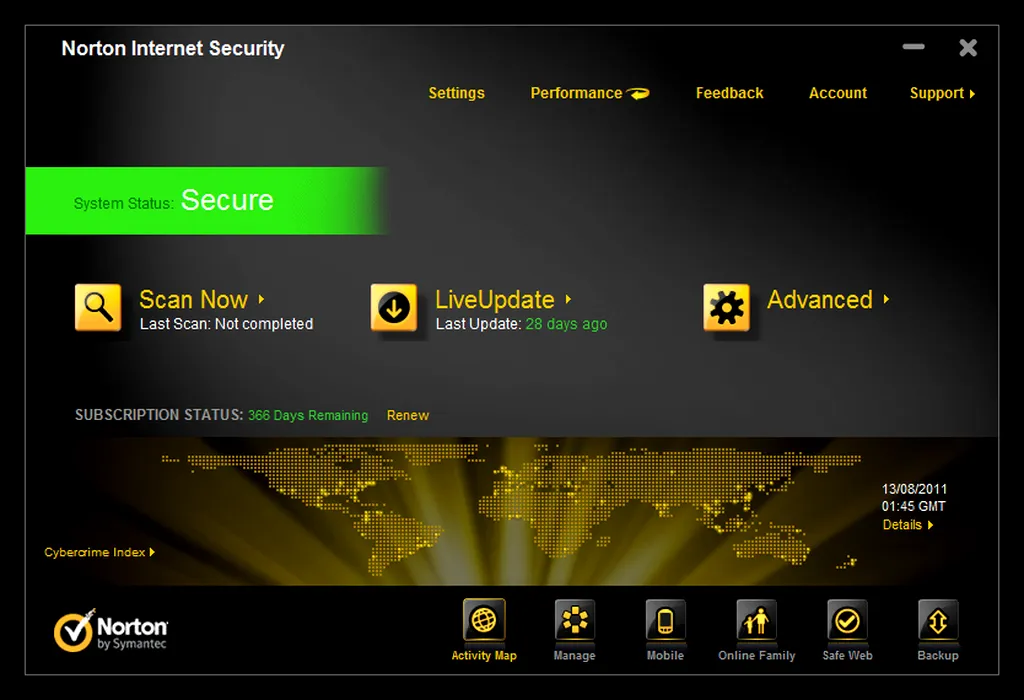Click the 'Online Family' label

pyautogui.click(x=757, y=656)
